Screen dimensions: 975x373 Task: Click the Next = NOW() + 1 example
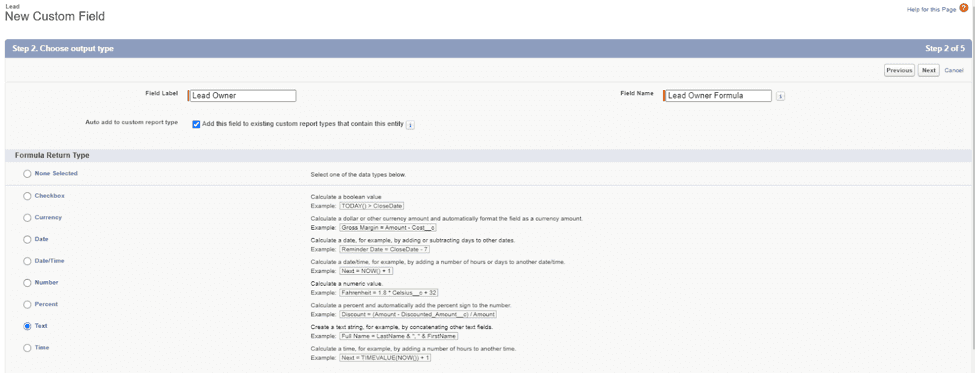(x=367, y=271)
